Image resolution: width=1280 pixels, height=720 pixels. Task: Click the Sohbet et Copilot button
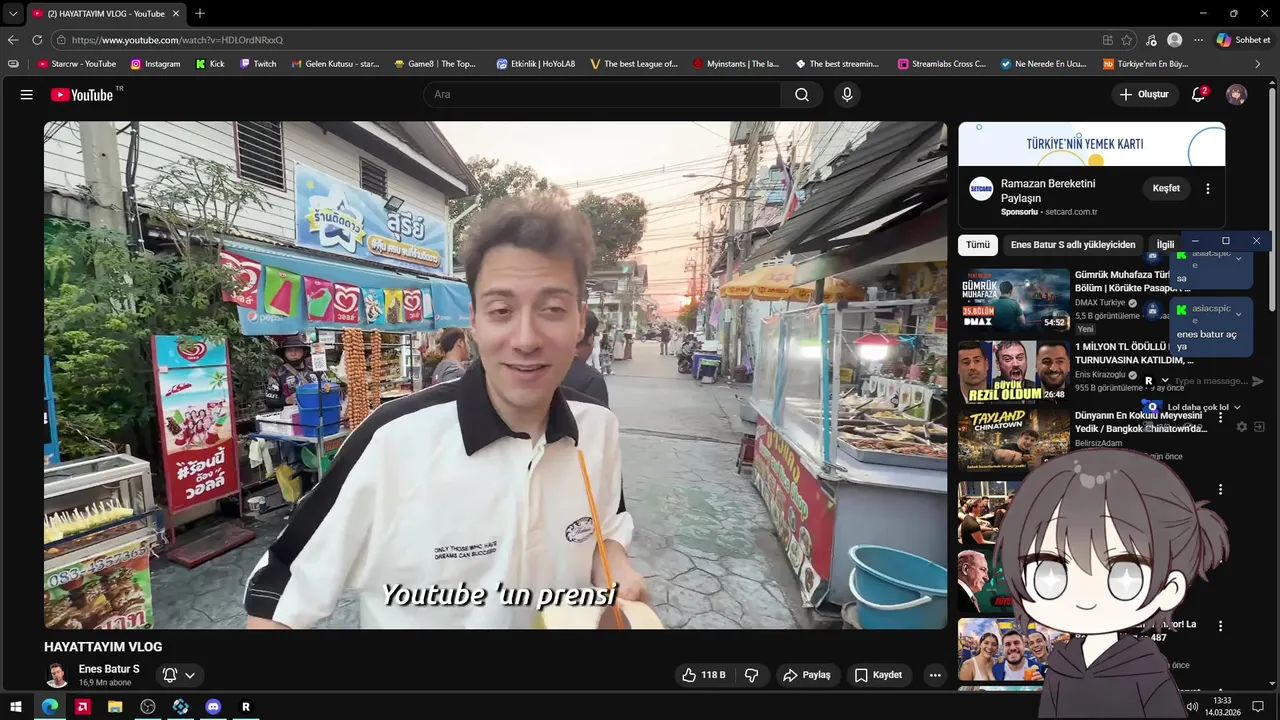[x=1243, y=40]
